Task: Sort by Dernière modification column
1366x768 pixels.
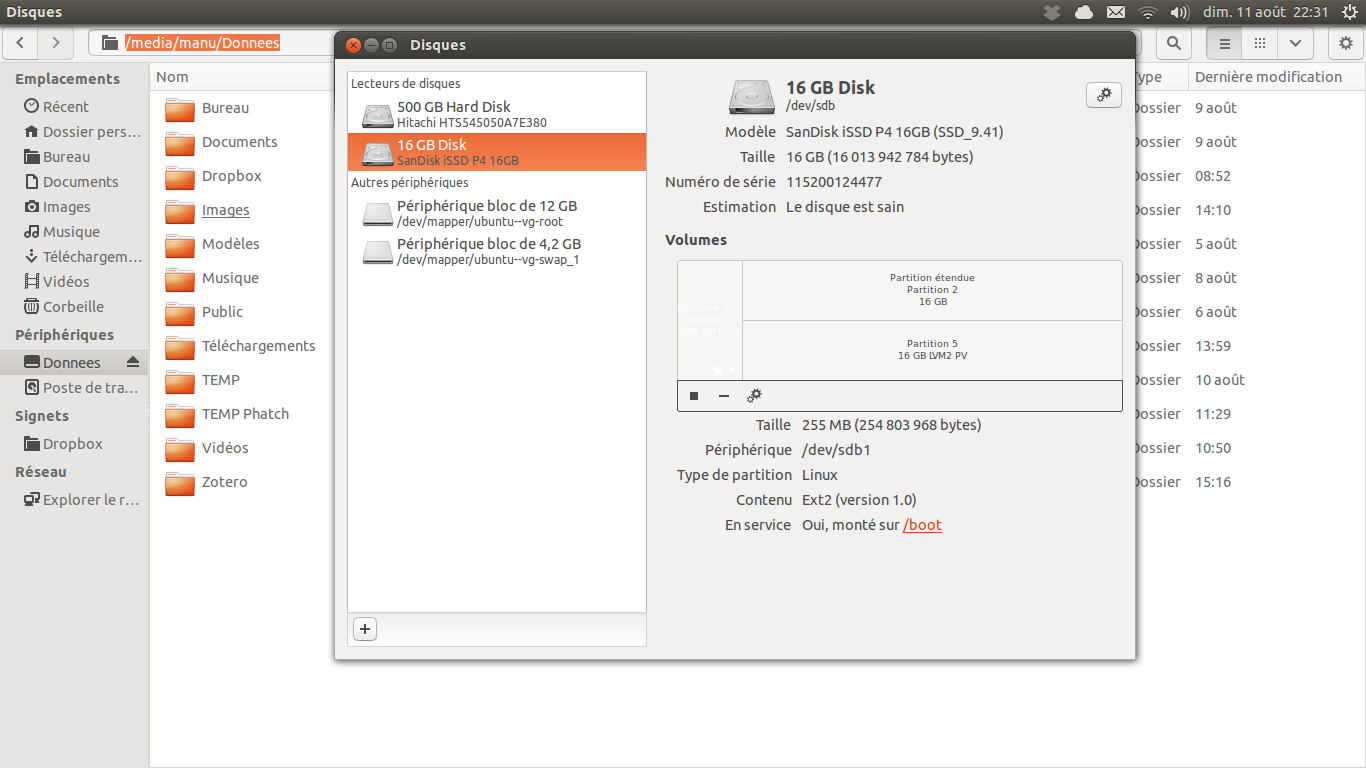Action: coord(1268,77)
